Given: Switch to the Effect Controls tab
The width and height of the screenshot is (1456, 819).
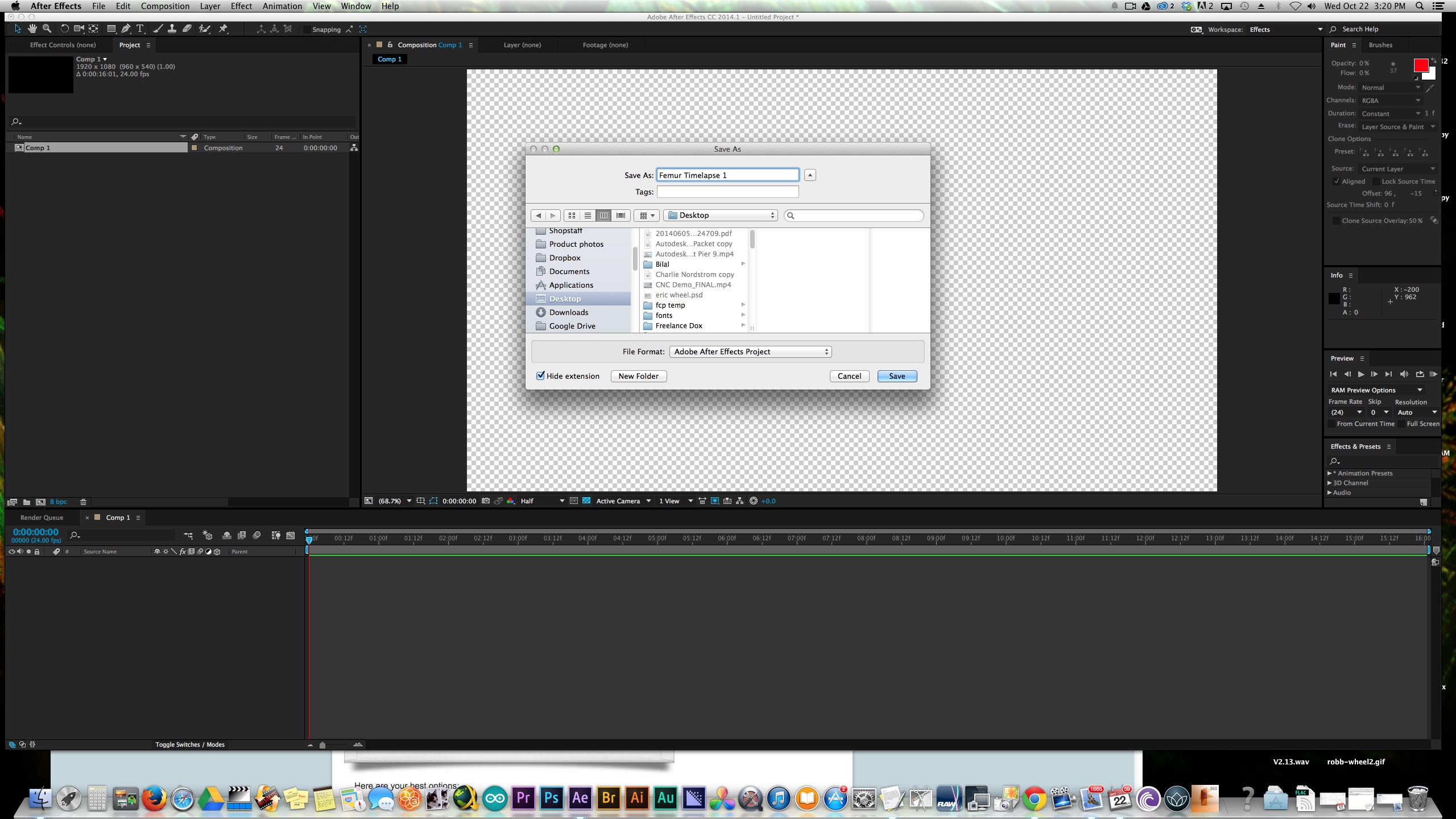Looking at the screenshot, I should click(x=63, y=45).
